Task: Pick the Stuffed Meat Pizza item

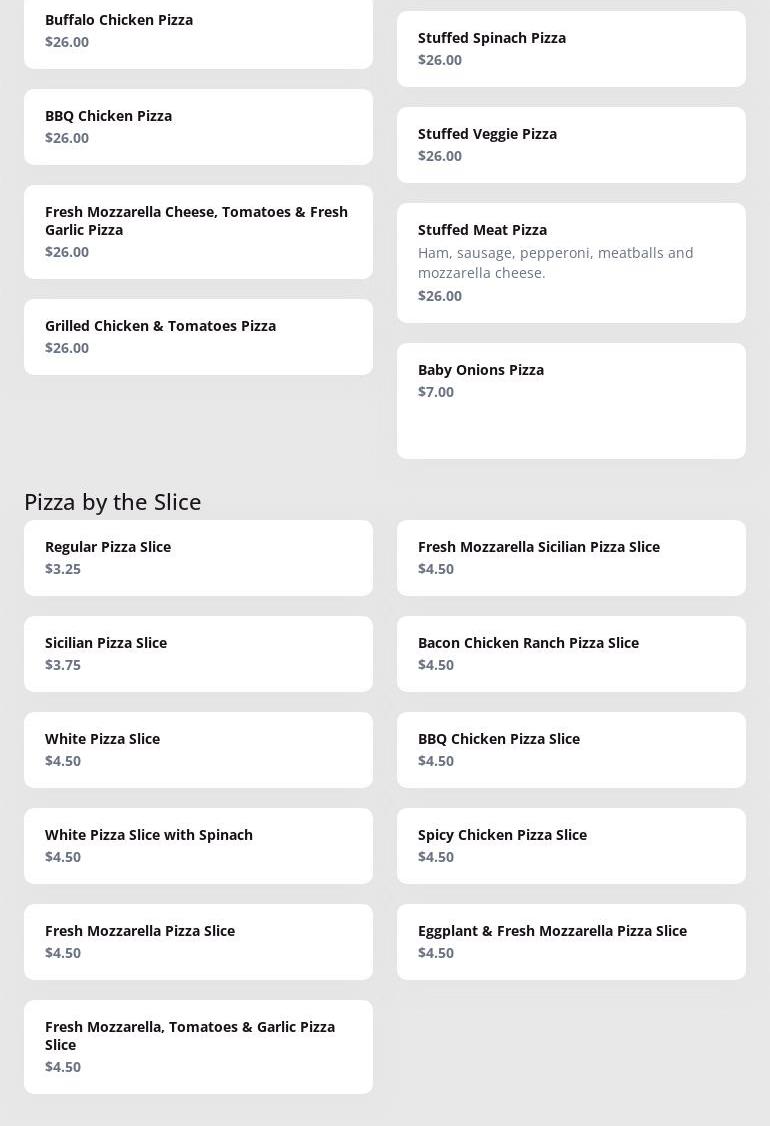Action: (x=571, y=263)
